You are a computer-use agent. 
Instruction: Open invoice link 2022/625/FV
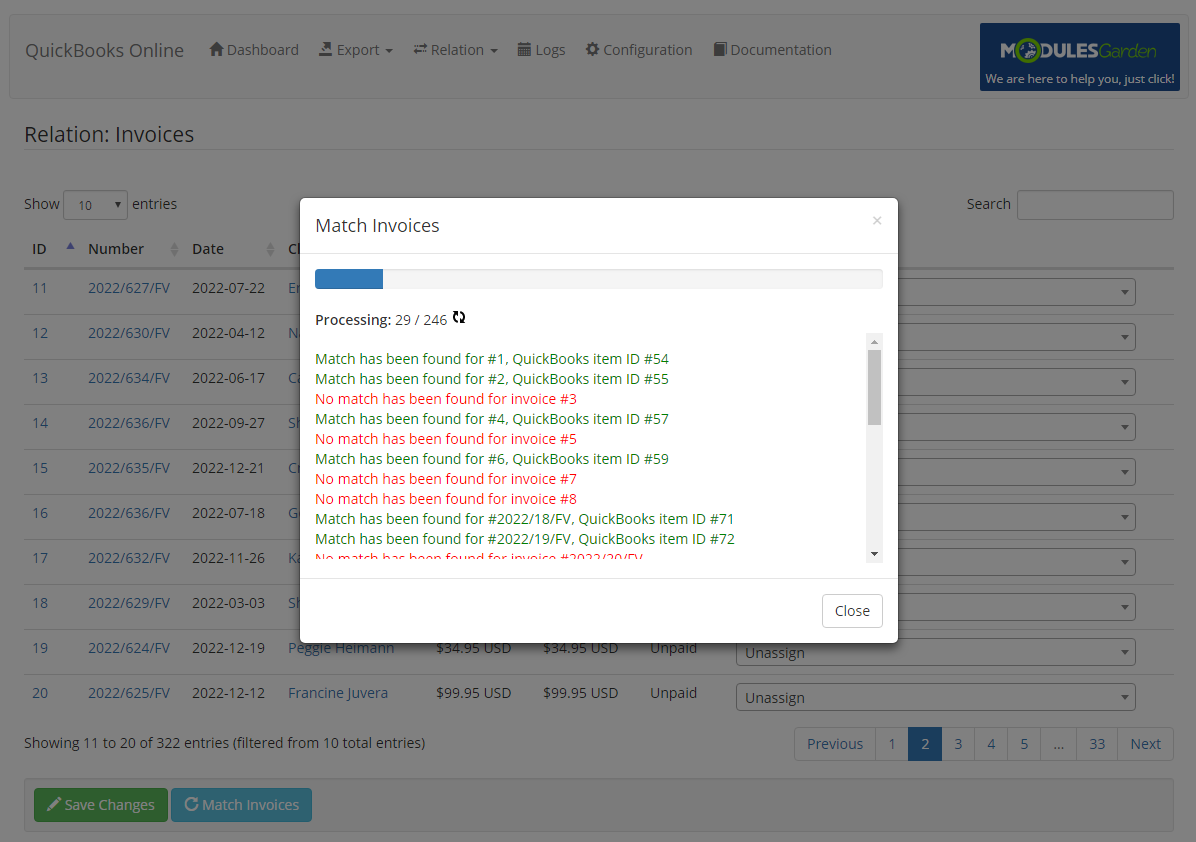129,693
